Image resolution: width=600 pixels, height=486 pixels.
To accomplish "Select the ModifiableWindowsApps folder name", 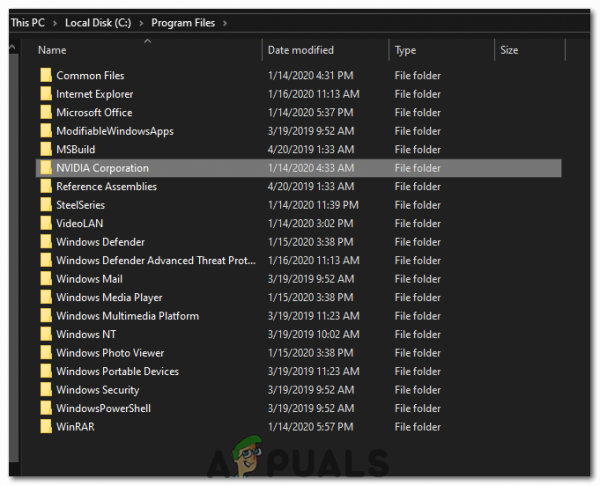I will point(115,131).
